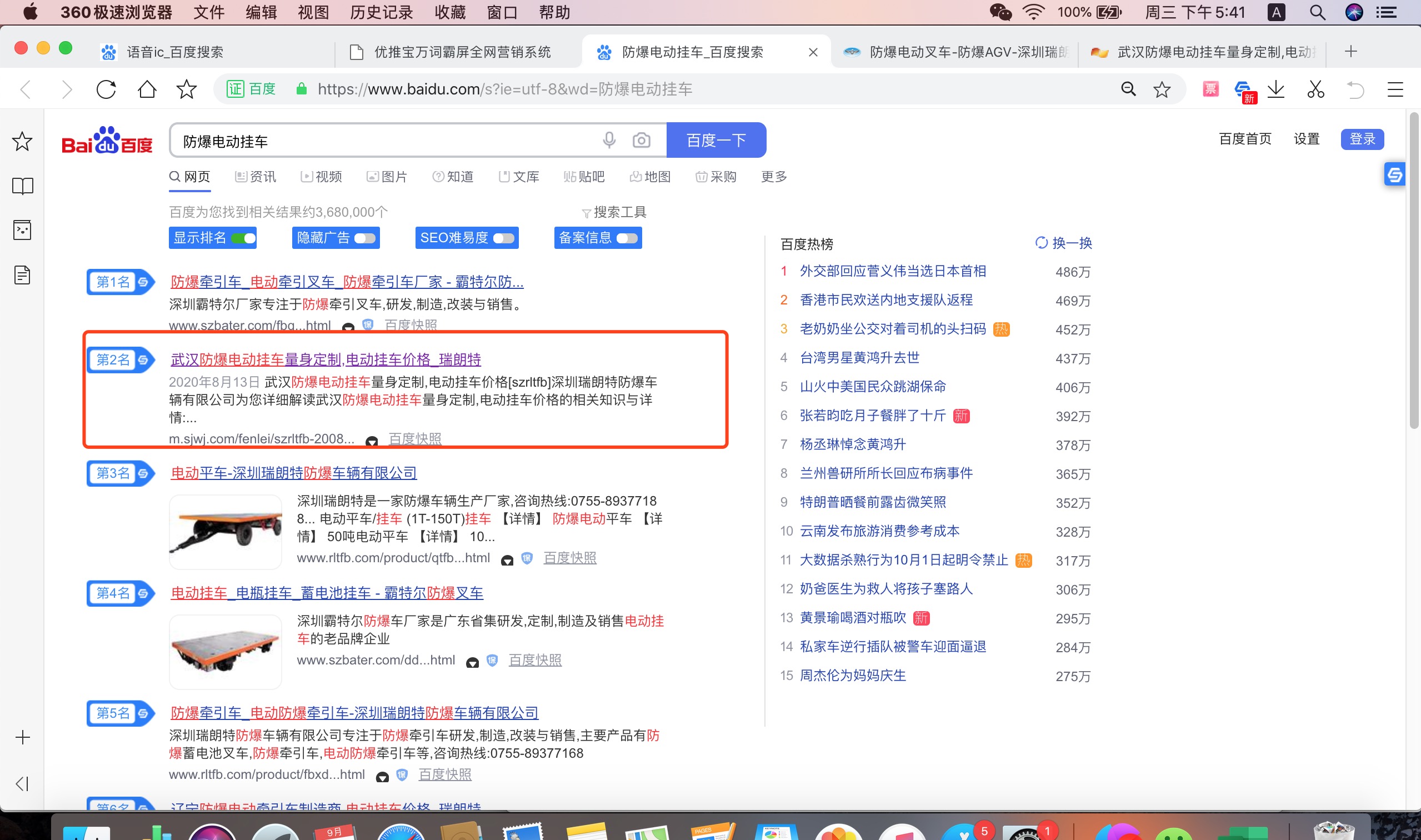1421x840 pixels.
Task: Toggle the 备案信息 switch
Action: tap(627, 238)
